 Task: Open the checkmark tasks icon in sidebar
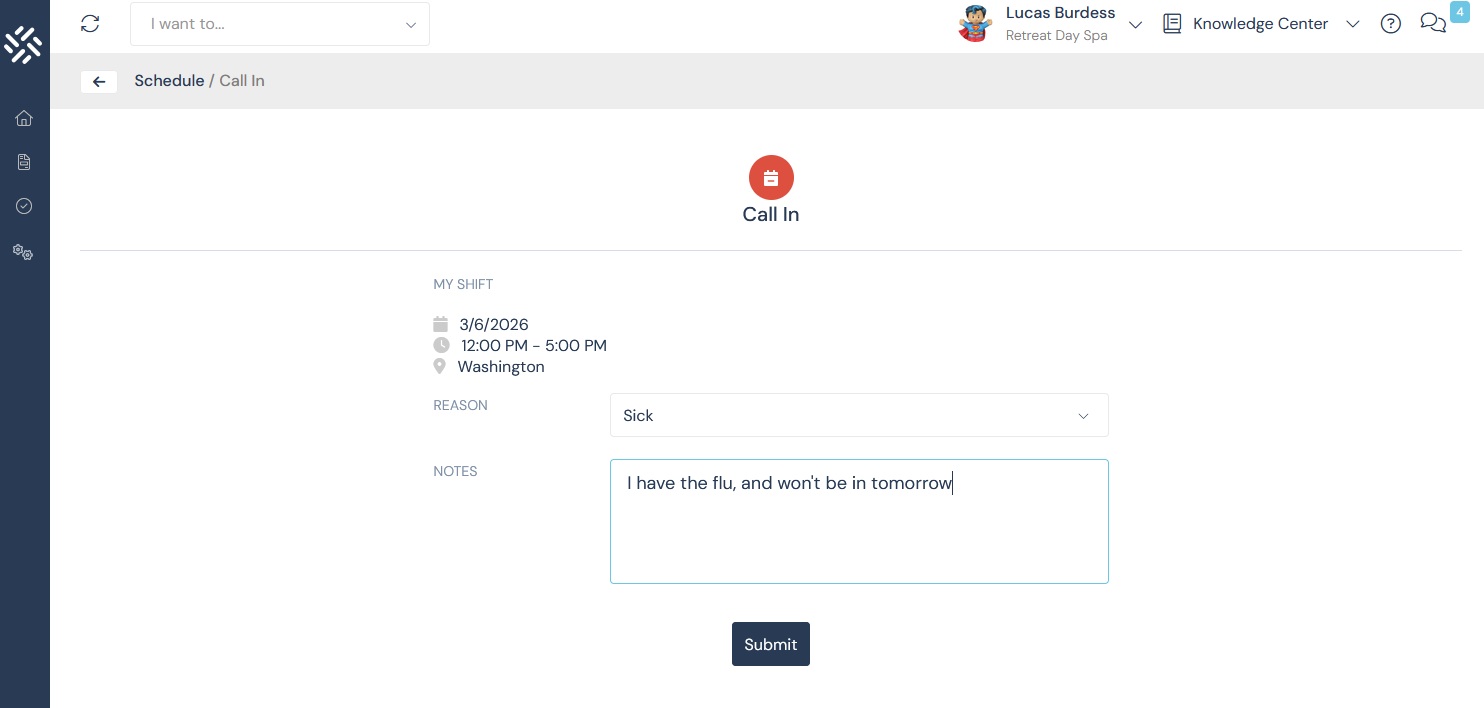tap(24, 206)
